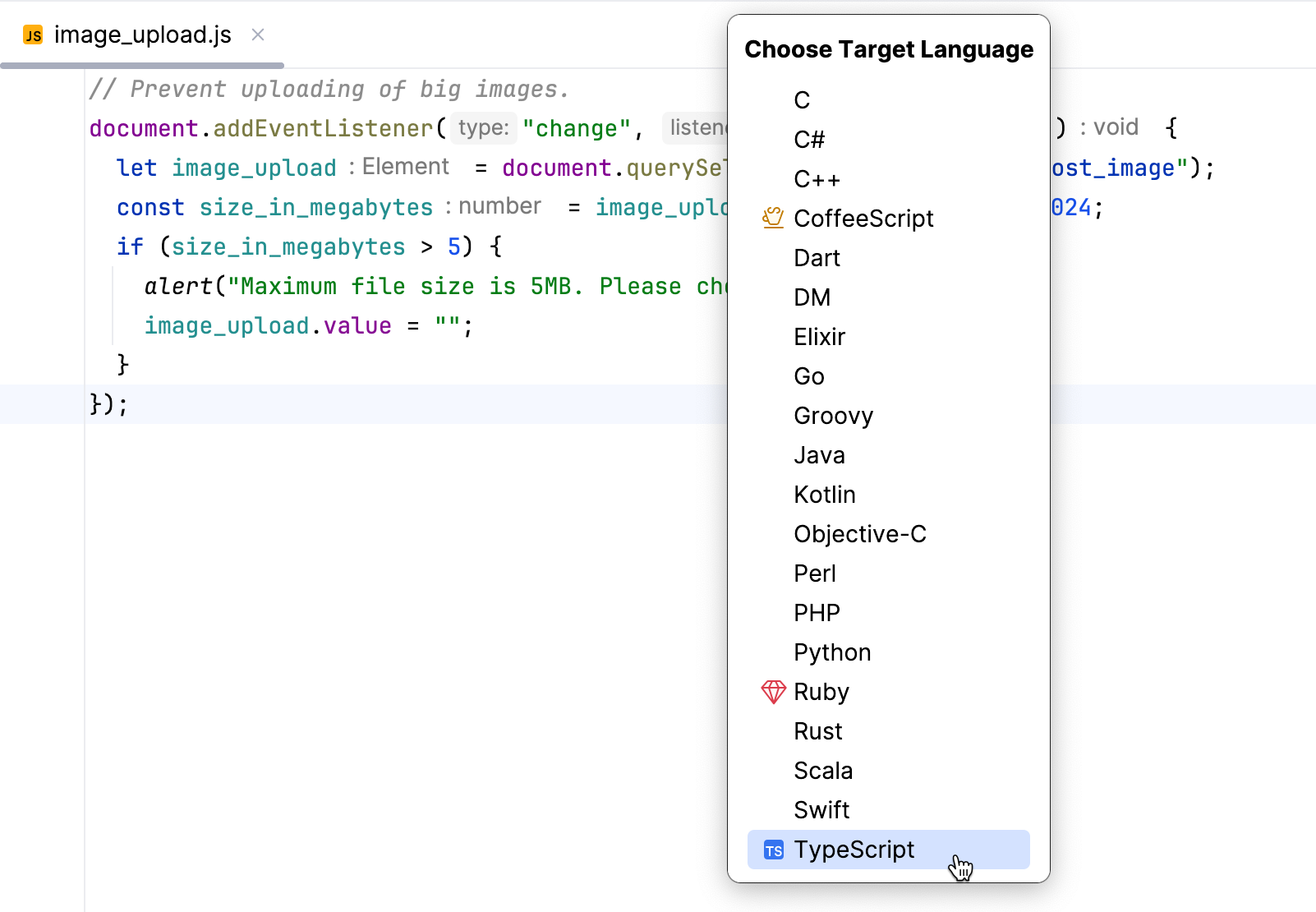Choose TypeScript as target language
The width and height of the screenshot is (1316, 912).
click(888, 850)
